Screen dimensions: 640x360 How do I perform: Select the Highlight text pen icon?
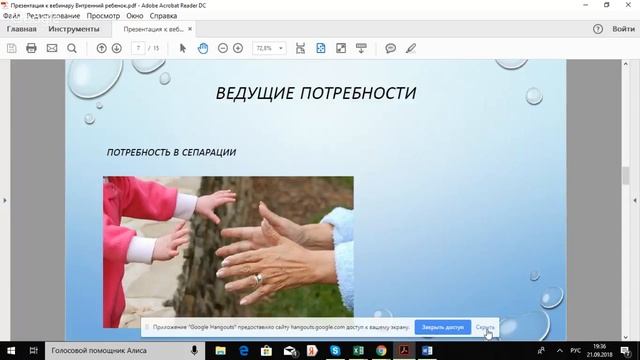411,48
